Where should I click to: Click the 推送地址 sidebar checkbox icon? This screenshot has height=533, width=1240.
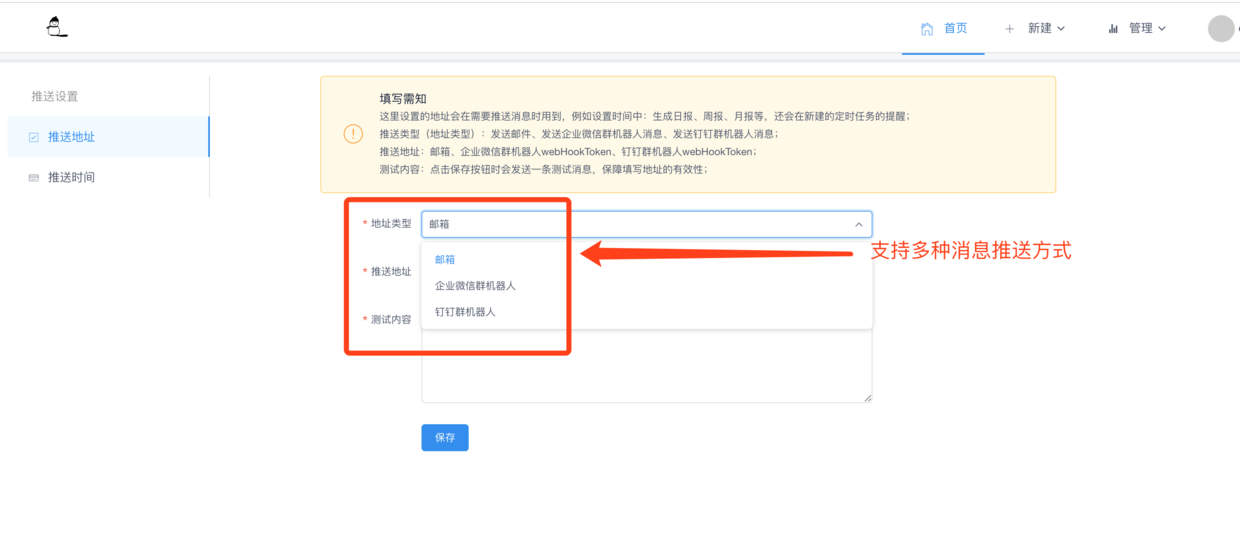(33, 137)
